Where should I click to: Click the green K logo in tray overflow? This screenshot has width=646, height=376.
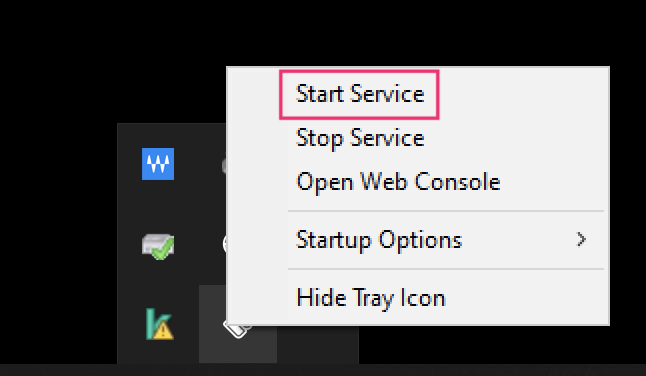click(x=159, y=324)
